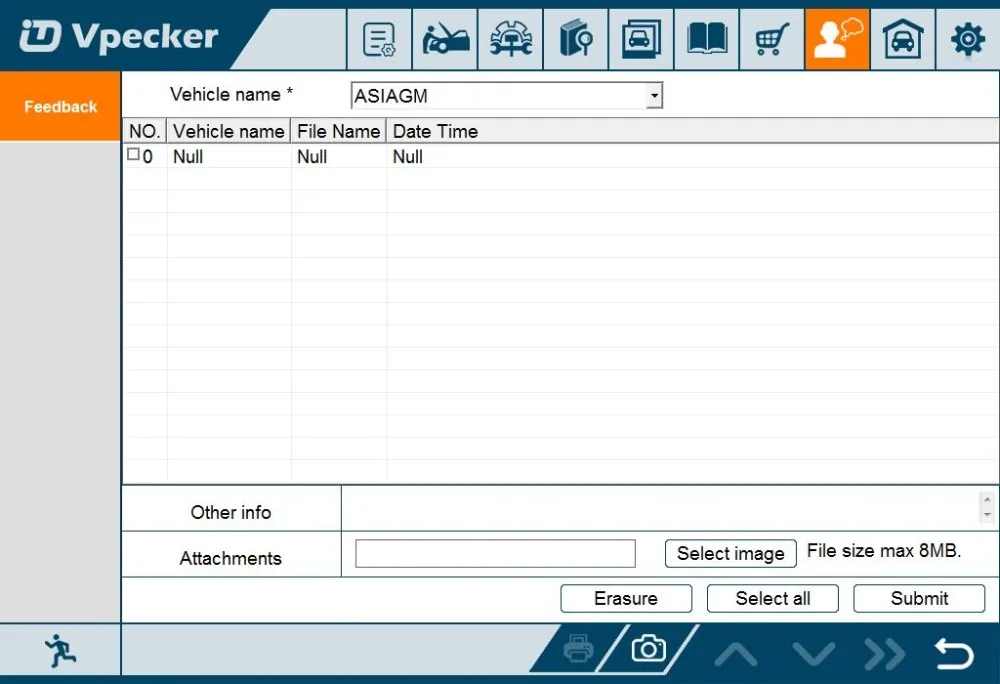The width and height of the screenshot is (1000, 684).
Task: Click the running man exit icon
Action: [60, 651]
